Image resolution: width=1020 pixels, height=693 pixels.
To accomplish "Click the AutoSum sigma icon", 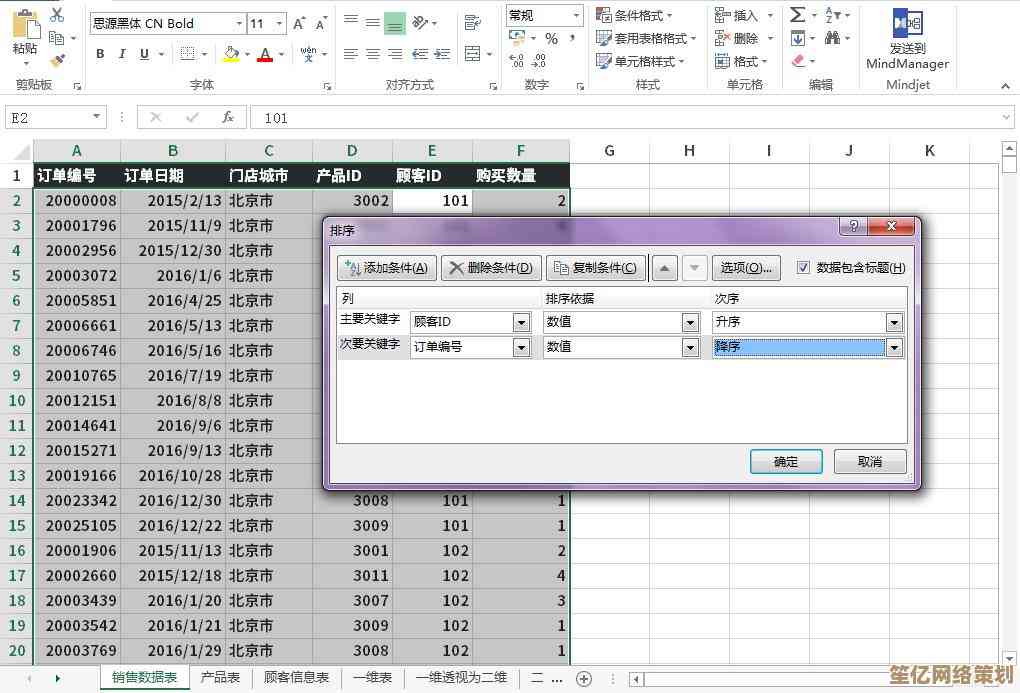I will coord(798,15).
